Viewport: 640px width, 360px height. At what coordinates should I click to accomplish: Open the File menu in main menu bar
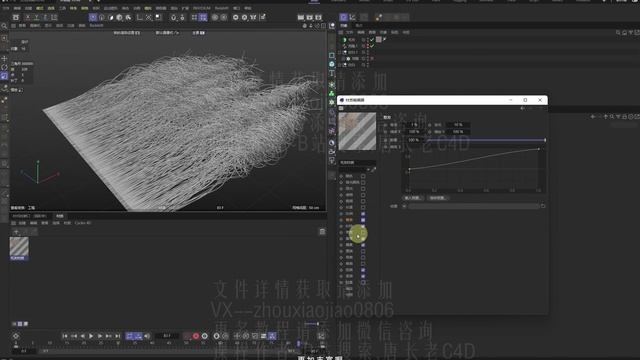6,8
